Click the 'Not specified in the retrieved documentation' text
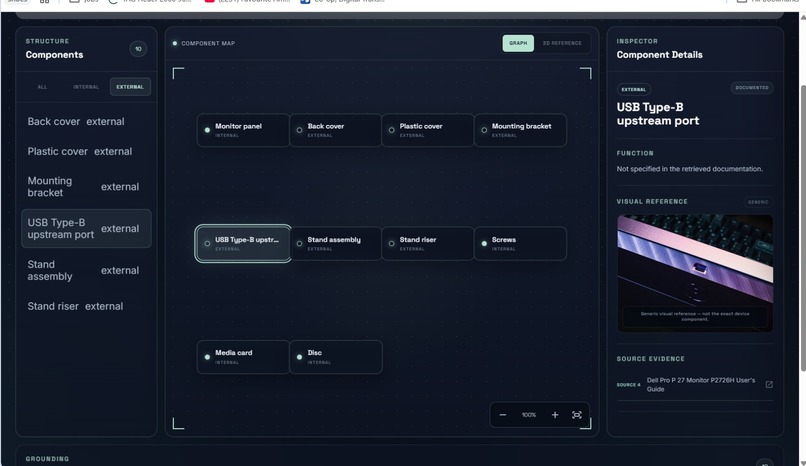Screen dimensions: 806x466 tap(689, 169)
